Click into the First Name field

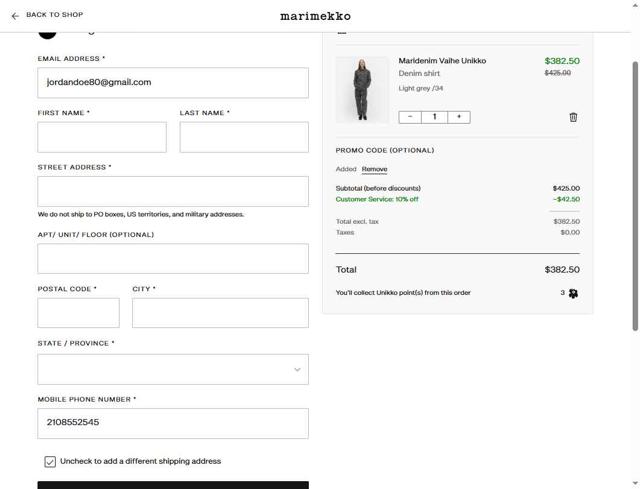pyautogui.click(x=102, y=137)
